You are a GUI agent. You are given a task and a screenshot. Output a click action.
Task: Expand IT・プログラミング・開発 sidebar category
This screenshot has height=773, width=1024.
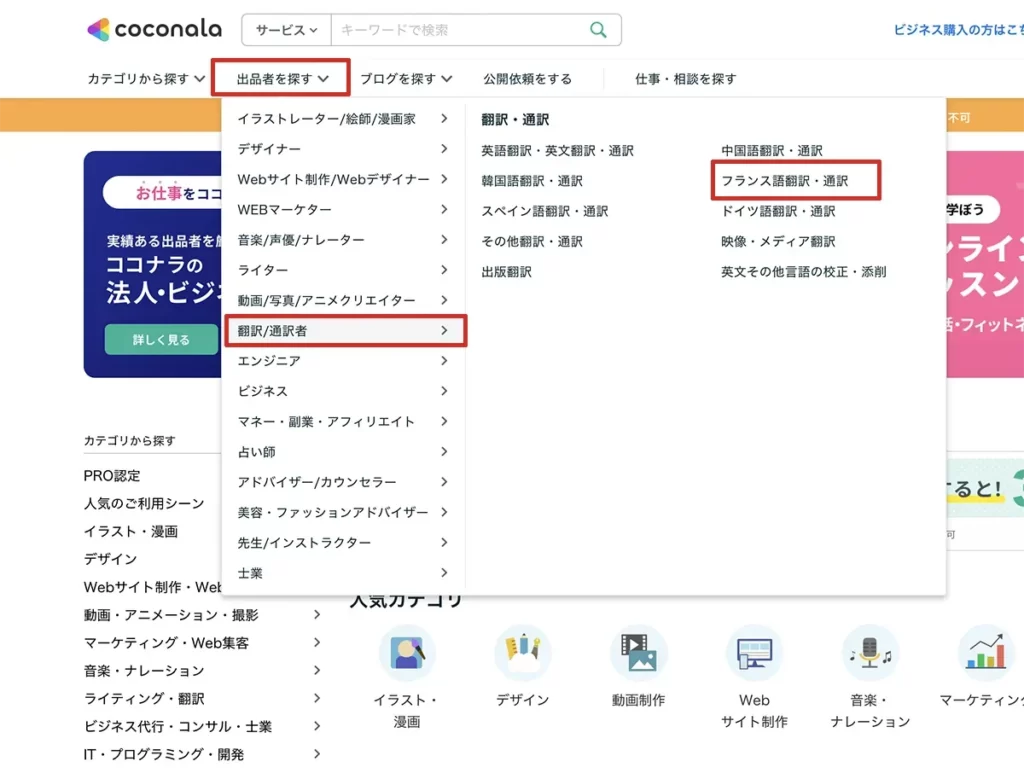coord(202,754)
